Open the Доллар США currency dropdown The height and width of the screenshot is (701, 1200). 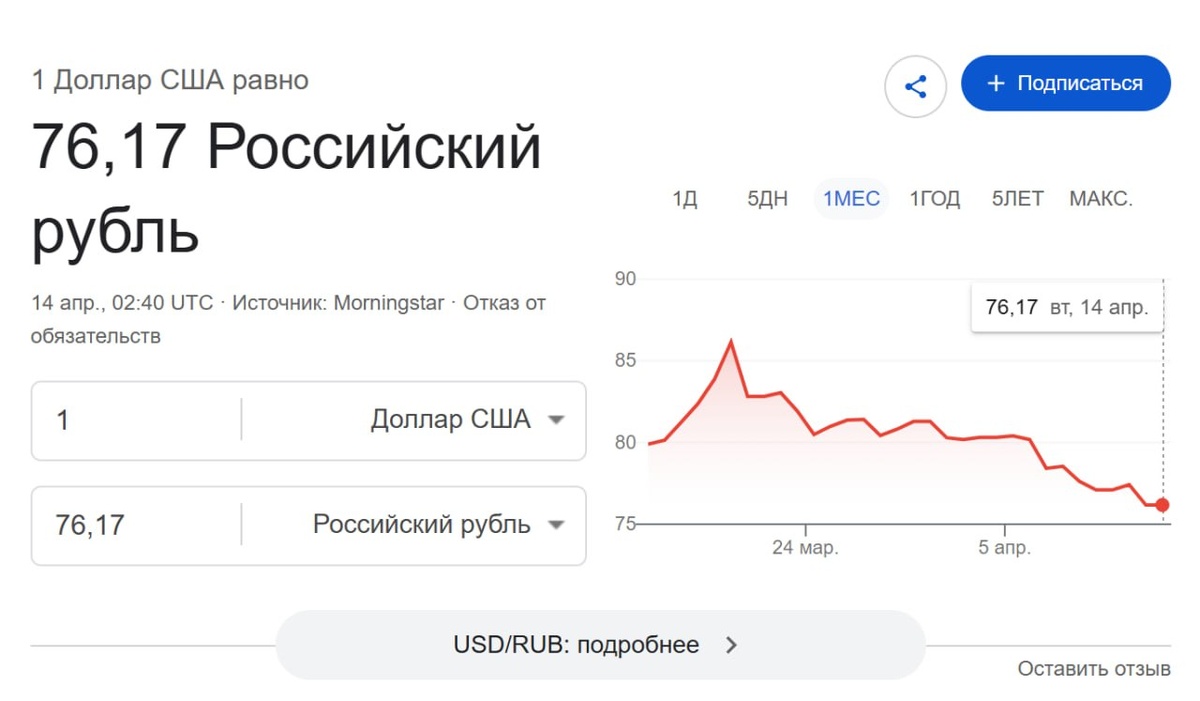467,420
